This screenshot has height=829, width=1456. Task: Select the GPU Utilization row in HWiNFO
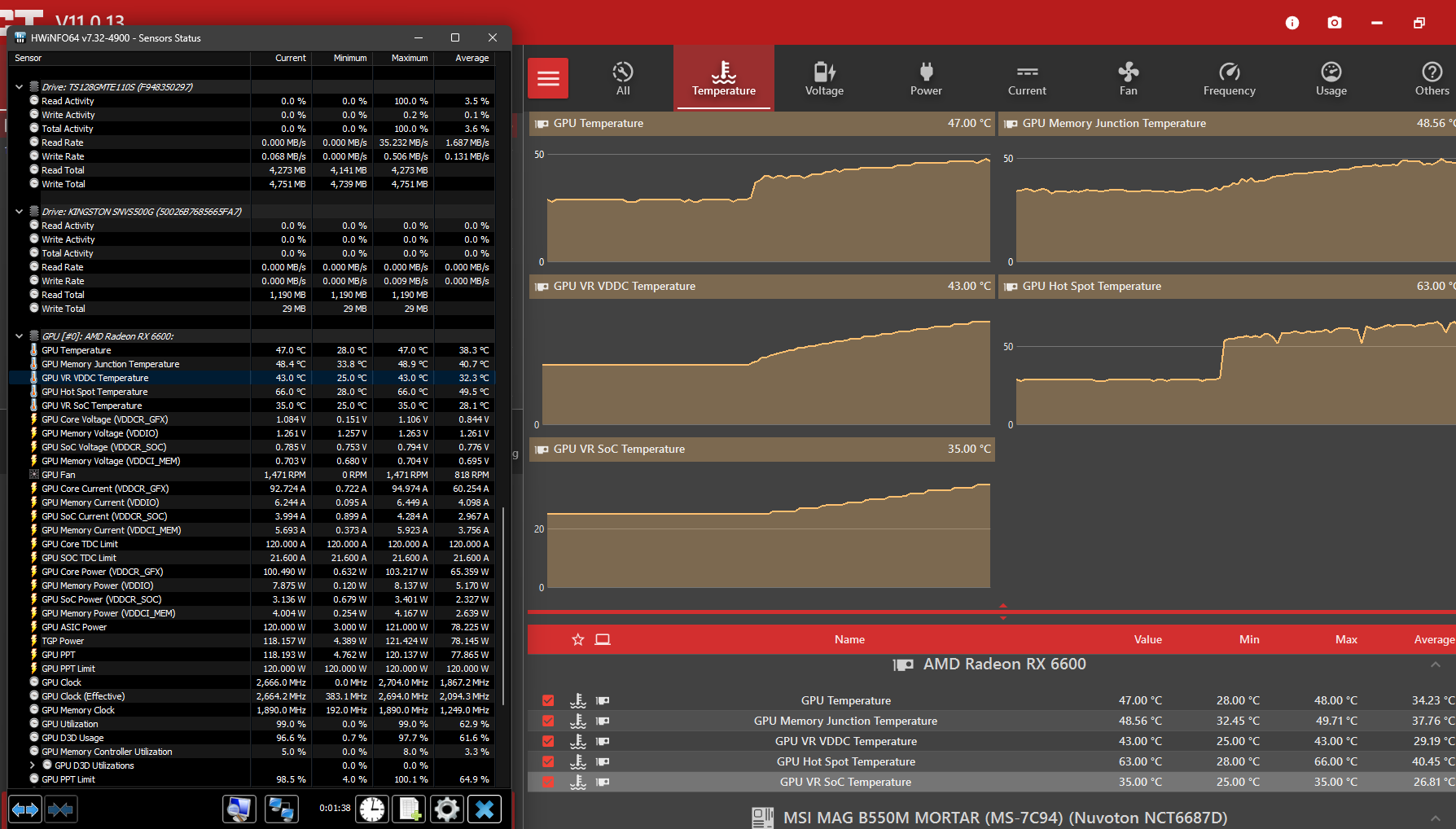point(252,724)
